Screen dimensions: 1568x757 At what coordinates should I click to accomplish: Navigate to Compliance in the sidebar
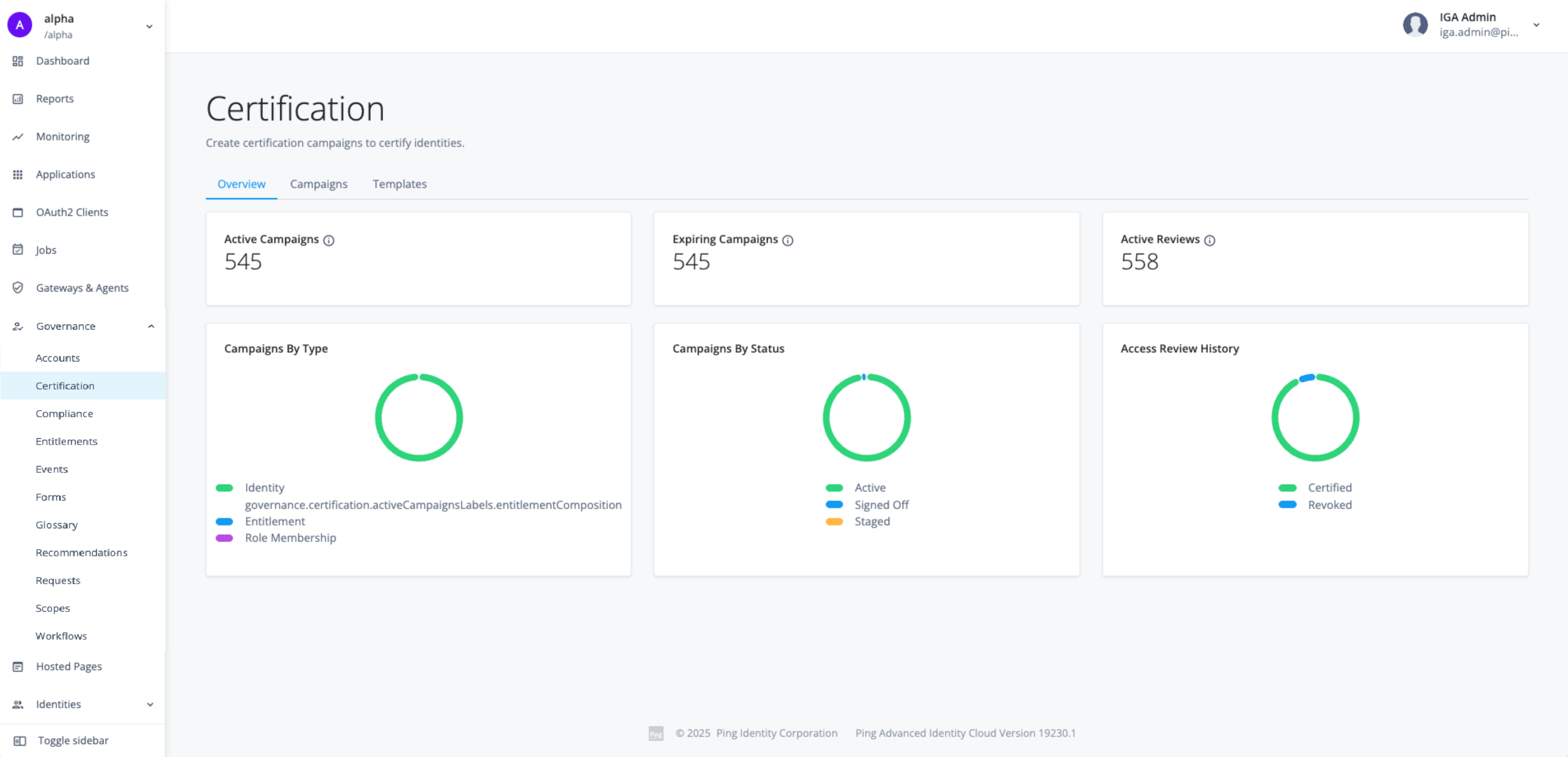pos(65,413)
